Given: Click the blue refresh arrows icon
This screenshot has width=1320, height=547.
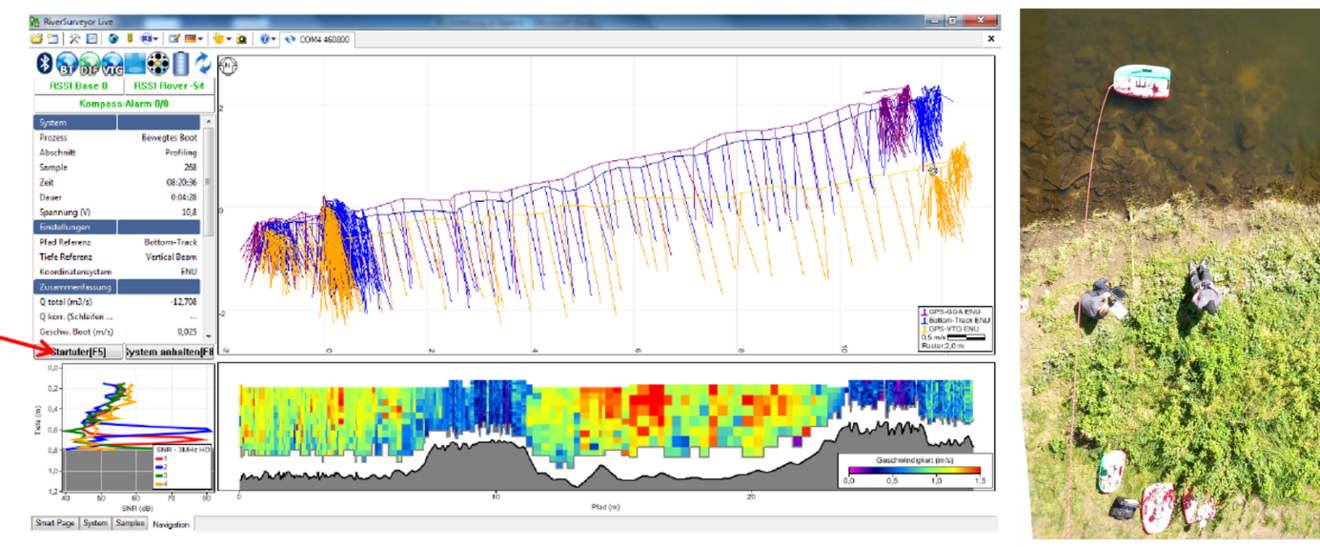Looking at the screenshot, I should click(x=203, y=64).
